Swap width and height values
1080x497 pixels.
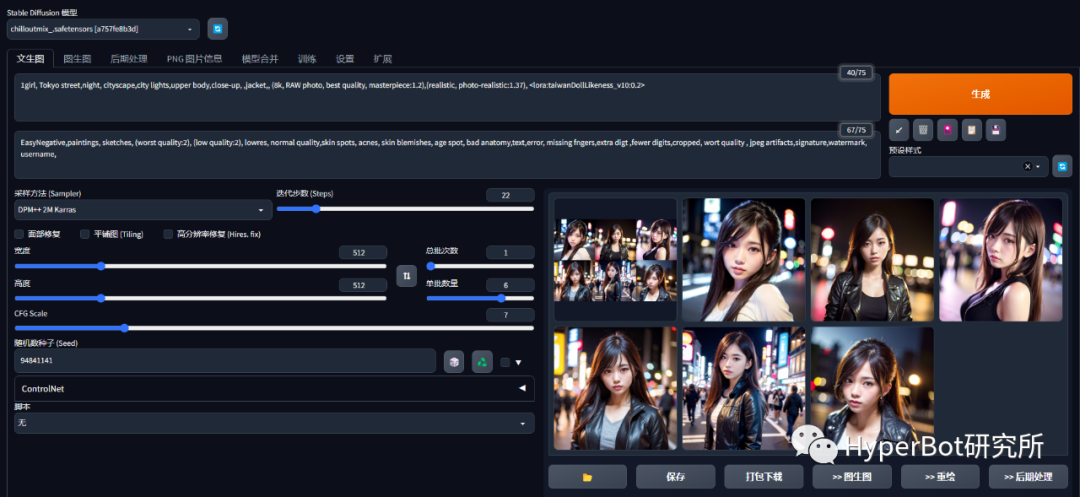pyautogui.click(x=406, y=275)
